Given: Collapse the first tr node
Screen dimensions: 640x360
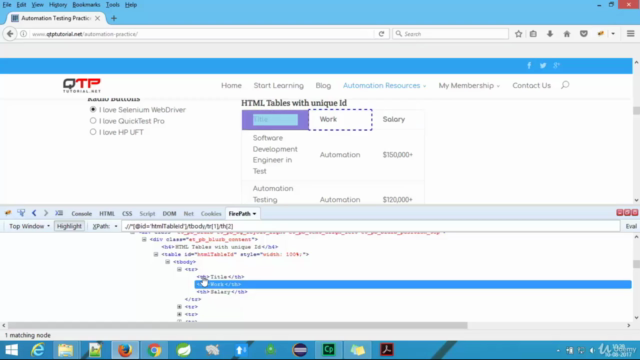Looking at the screenshot, I should [179, 269].
